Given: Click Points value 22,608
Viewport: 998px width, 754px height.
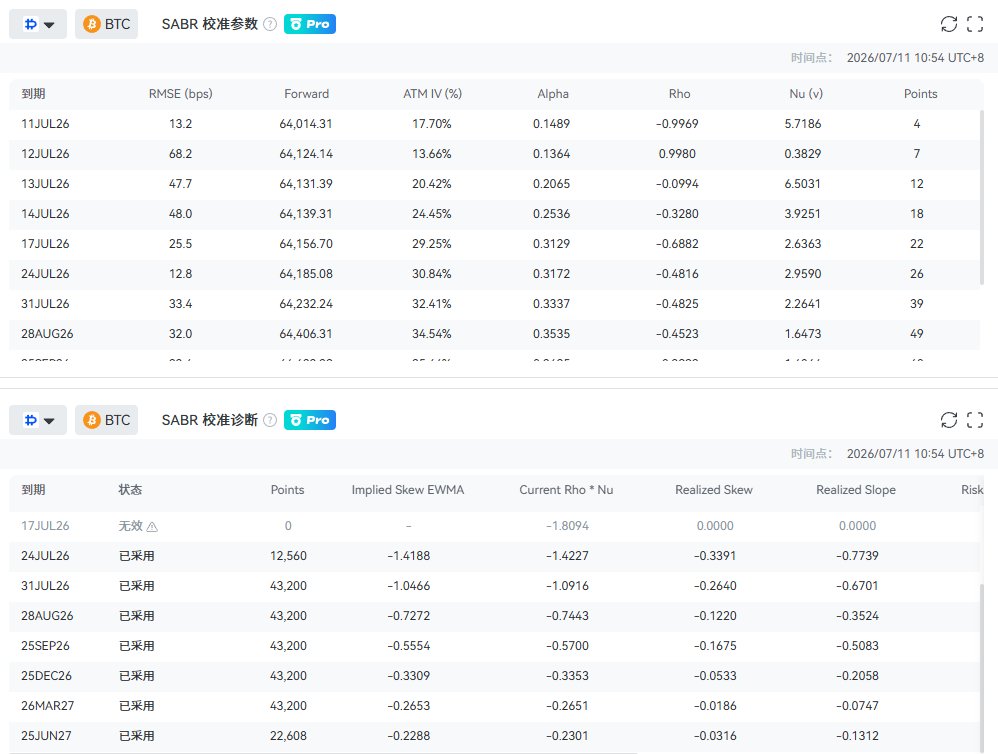Looking at the screenshot, I should click(288, 736).
